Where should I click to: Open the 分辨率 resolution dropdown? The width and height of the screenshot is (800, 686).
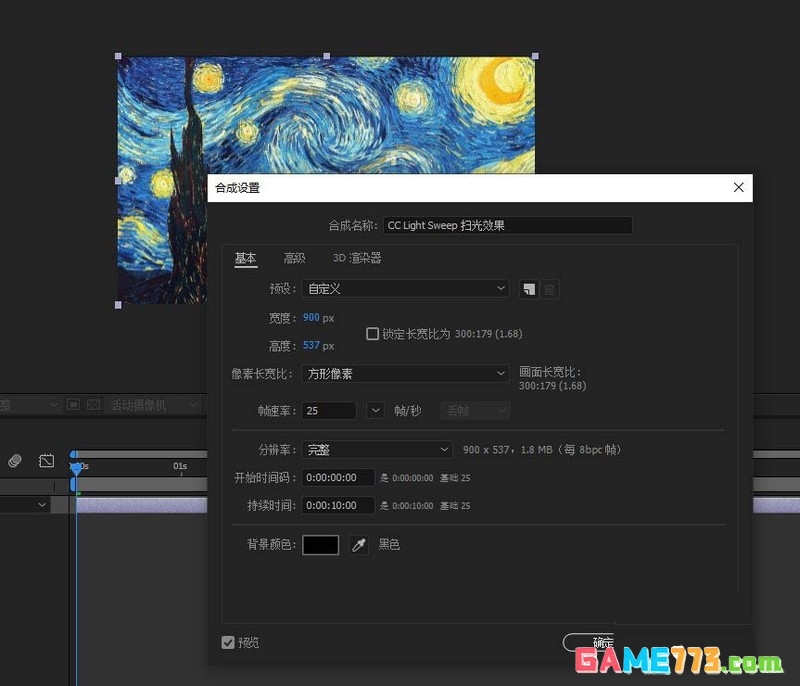pos(377,450)
